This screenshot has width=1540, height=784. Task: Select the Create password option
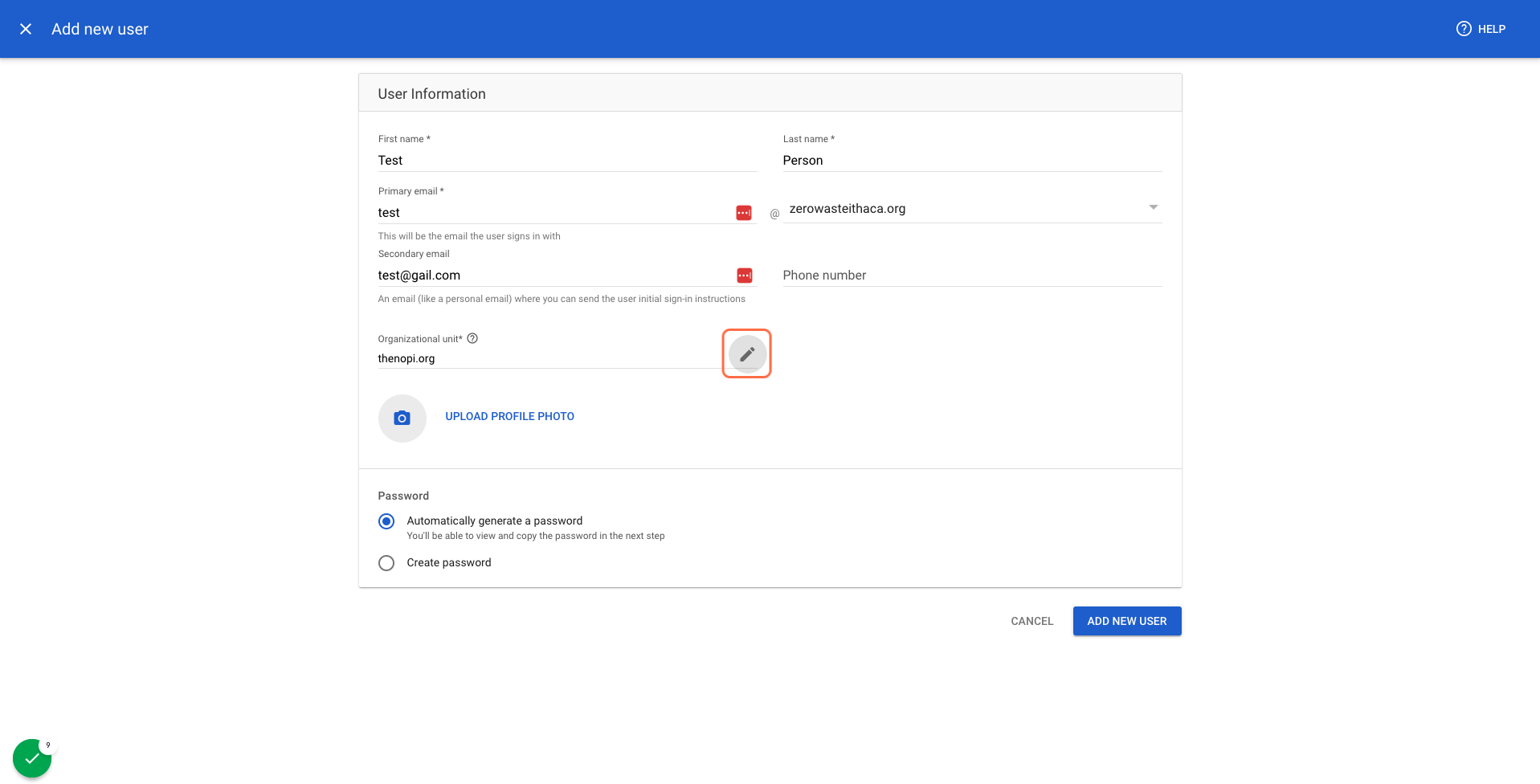coord(386,563)
